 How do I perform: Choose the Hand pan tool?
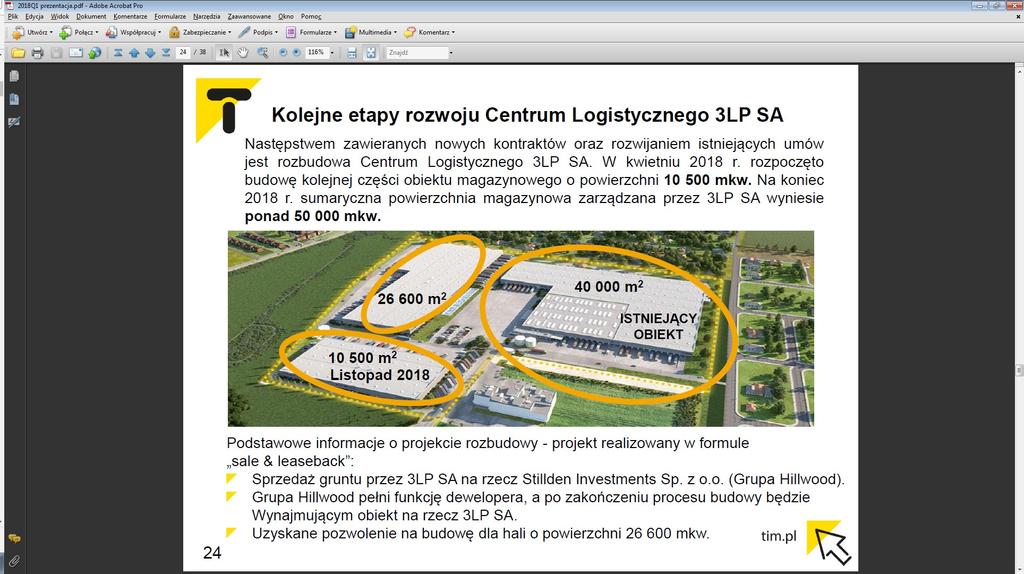coord(243,53)
